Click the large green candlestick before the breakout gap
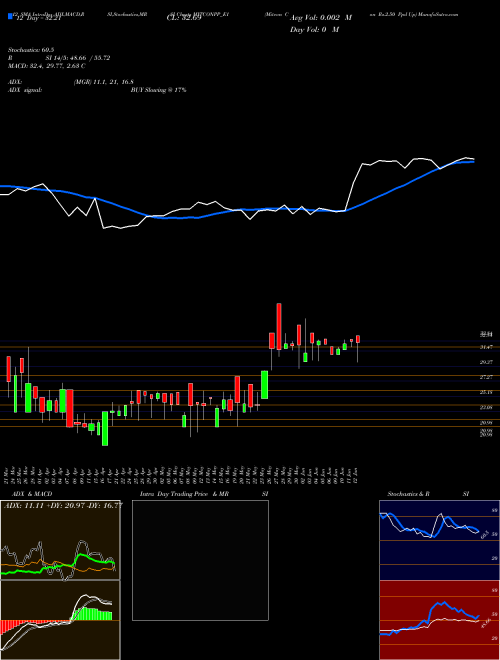Image resolution: width=500 pixels, height=660 pixels. tap(265, 385)
